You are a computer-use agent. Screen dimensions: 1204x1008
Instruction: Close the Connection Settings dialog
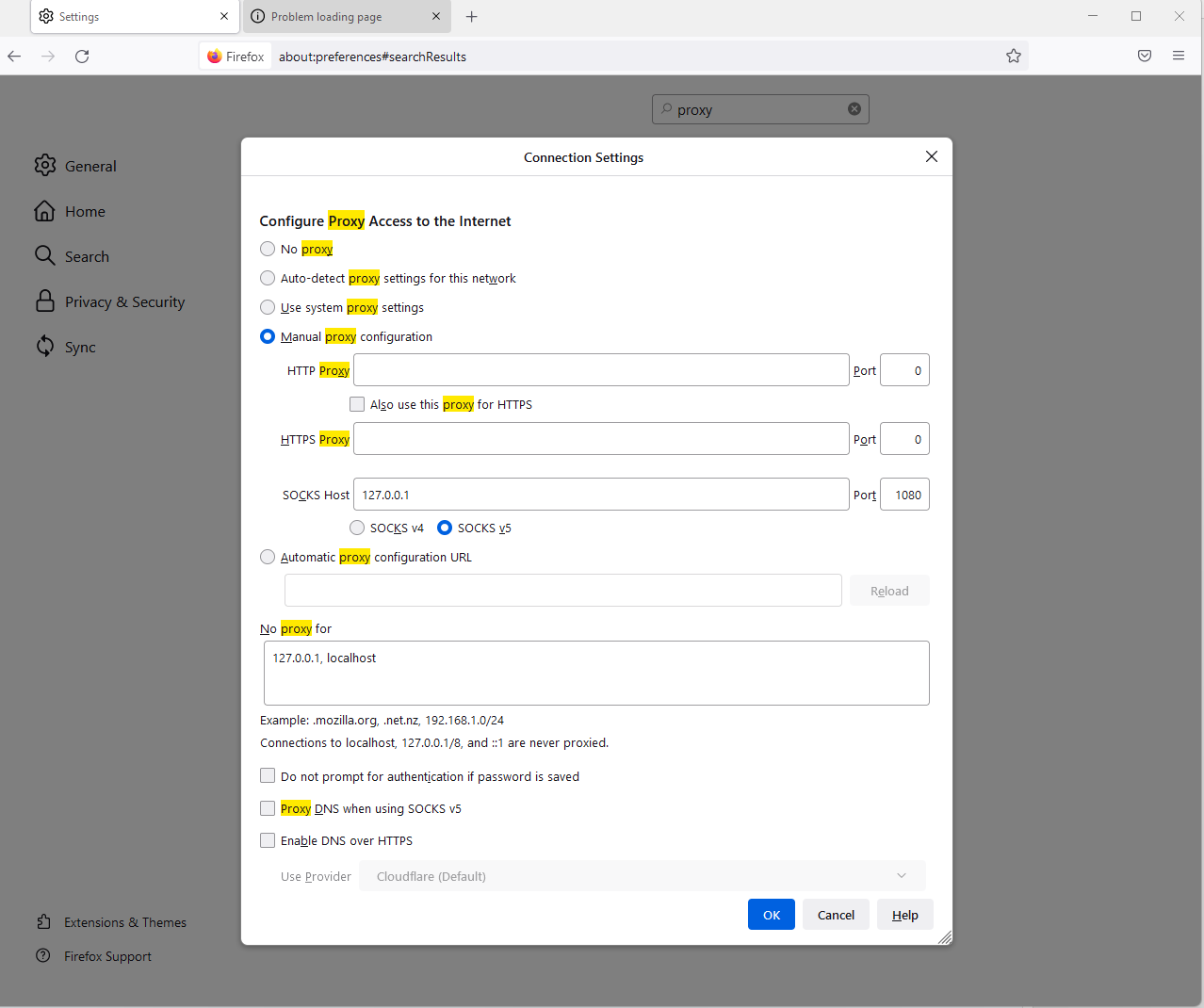click(932, 156)
